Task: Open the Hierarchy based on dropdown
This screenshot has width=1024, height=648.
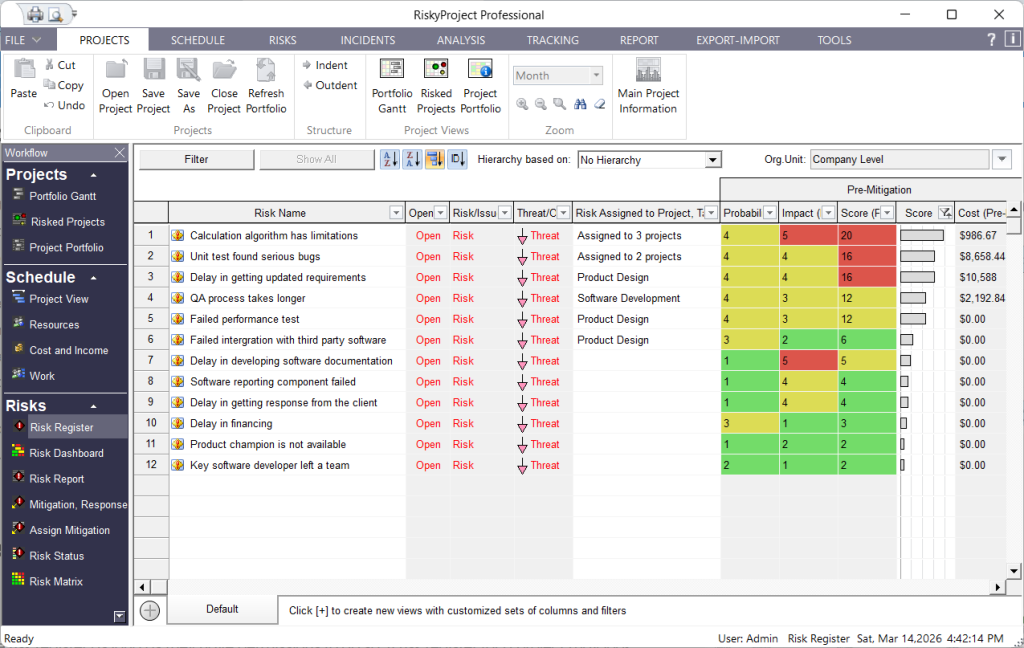Action: [x=712, y=160]
